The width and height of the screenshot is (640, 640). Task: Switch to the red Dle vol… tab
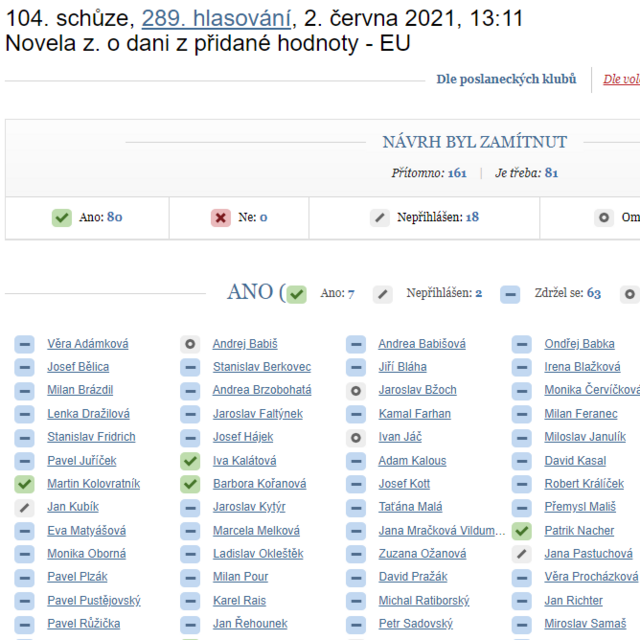620,79
